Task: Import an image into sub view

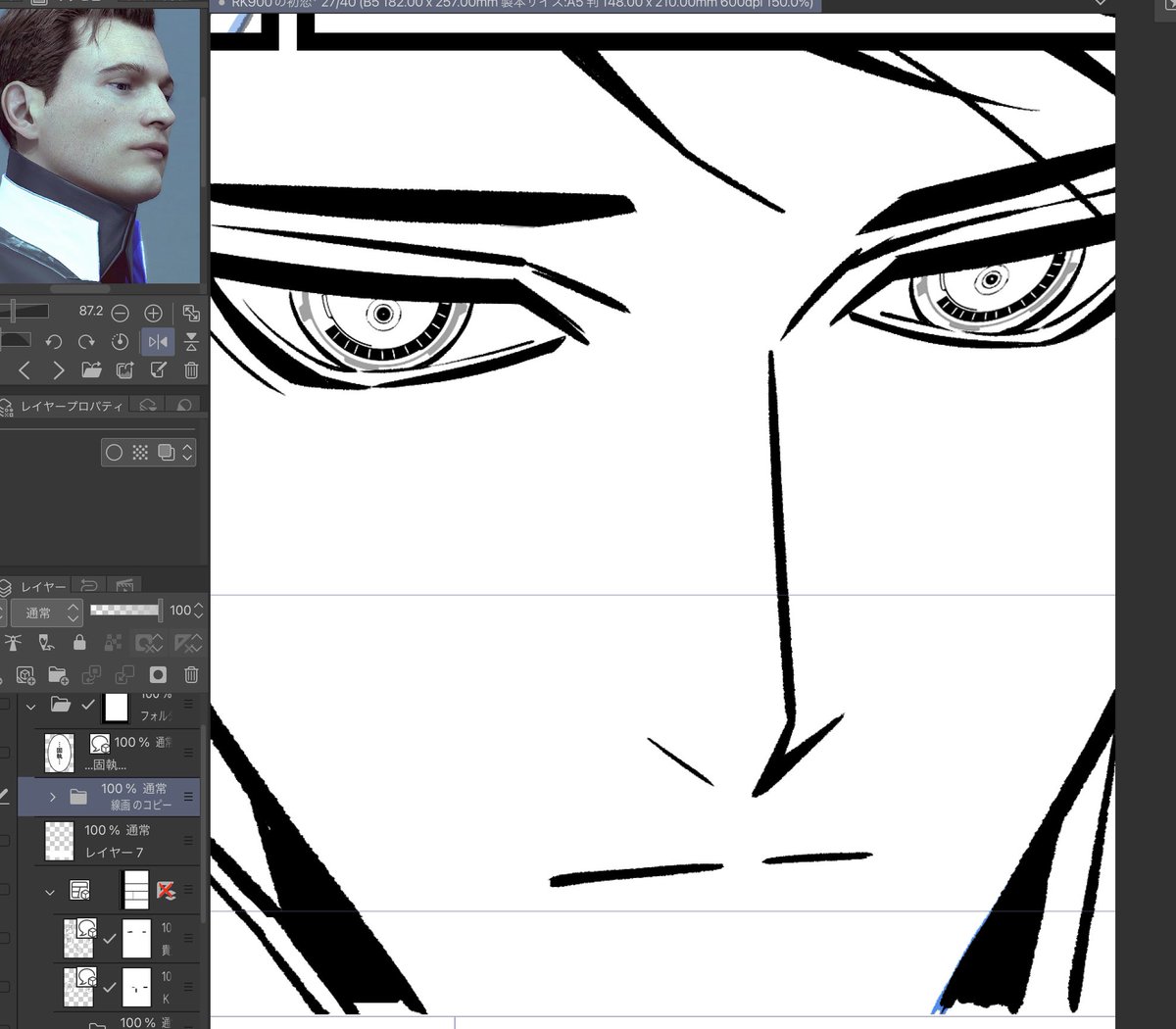Action: coord(91,369)
